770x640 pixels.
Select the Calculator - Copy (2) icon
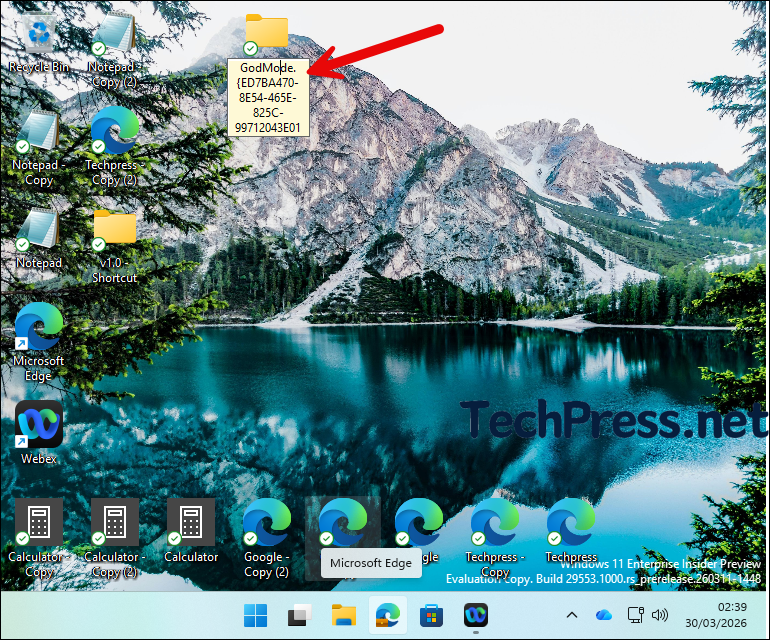coord(114,522)
